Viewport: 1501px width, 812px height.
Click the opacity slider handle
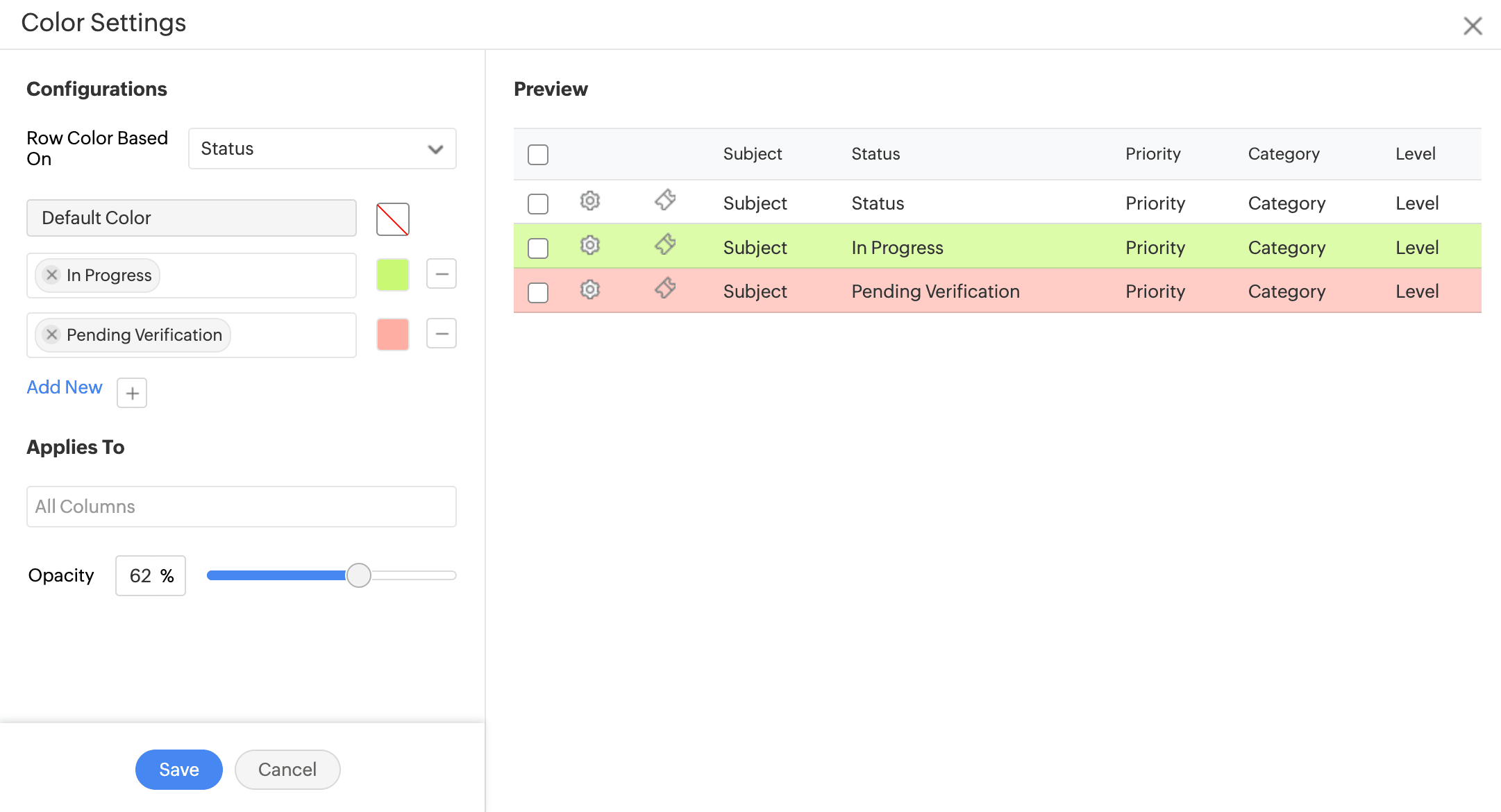click(x=359, y=575)
